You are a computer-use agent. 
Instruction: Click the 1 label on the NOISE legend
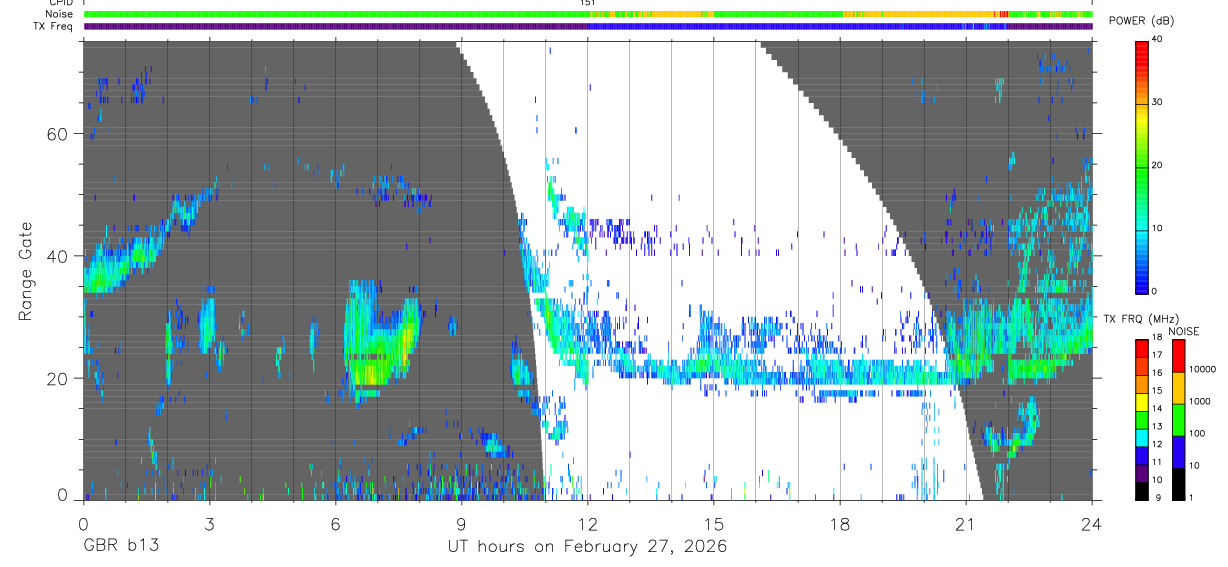[1190, 498]
